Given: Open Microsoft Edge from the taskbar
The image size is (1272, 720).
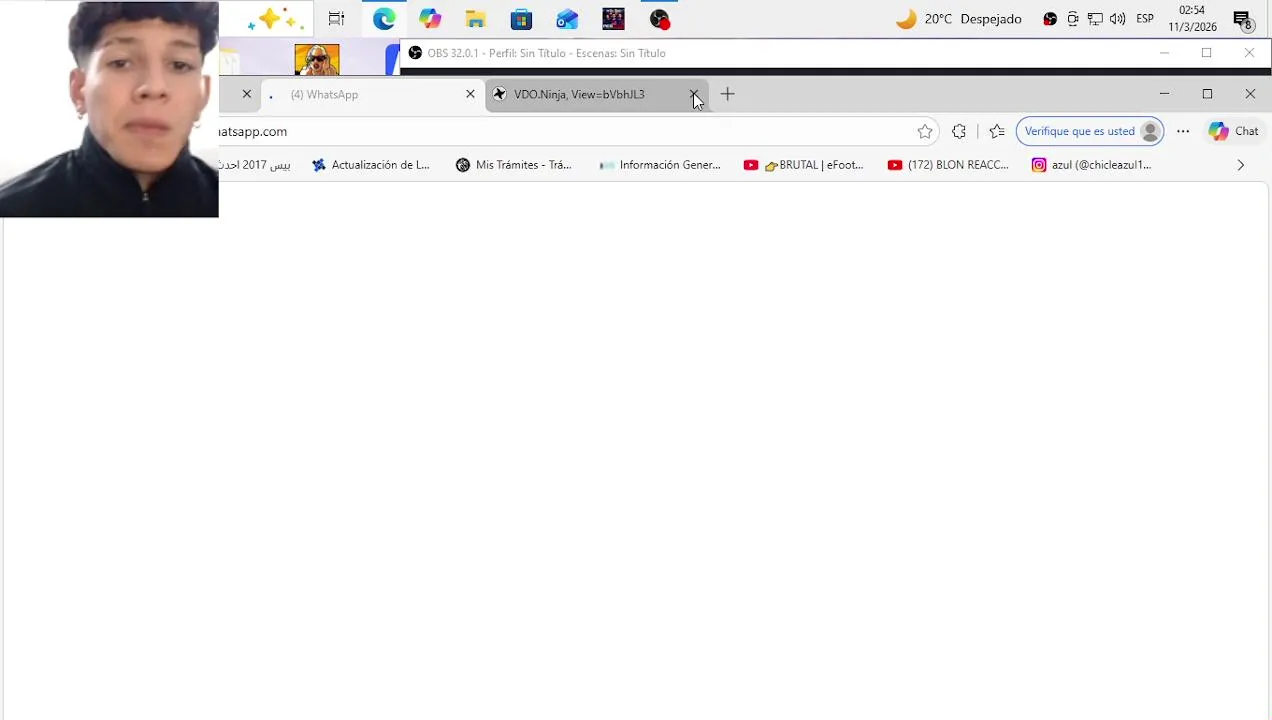Looking at the screenshot, I should 384,19.
